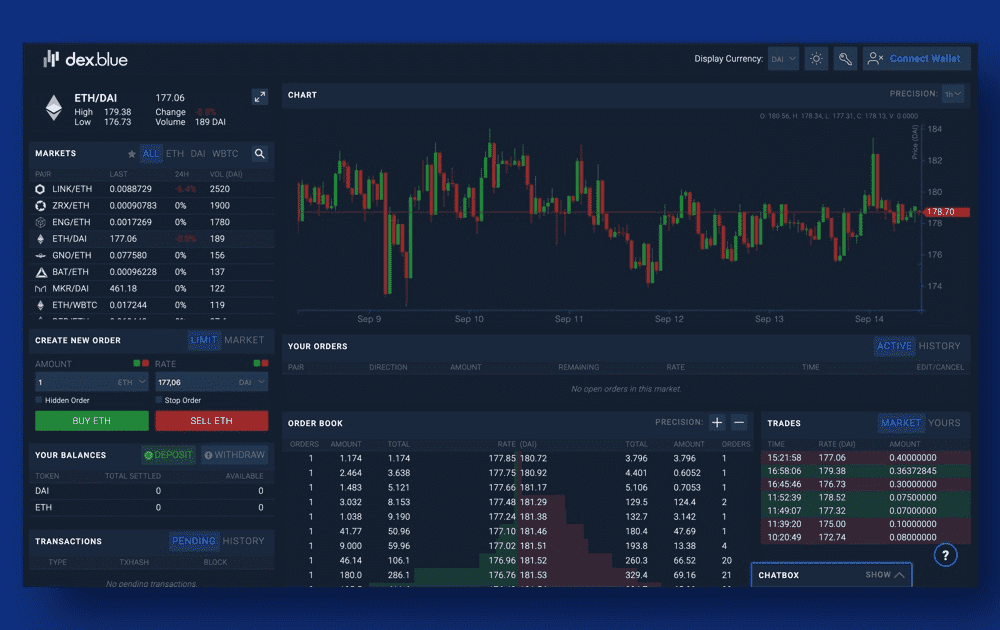The height and width of the screenshot is (630, 1000).
Task: Click the theme brightness icon in the header
Action: pos(816,58)
